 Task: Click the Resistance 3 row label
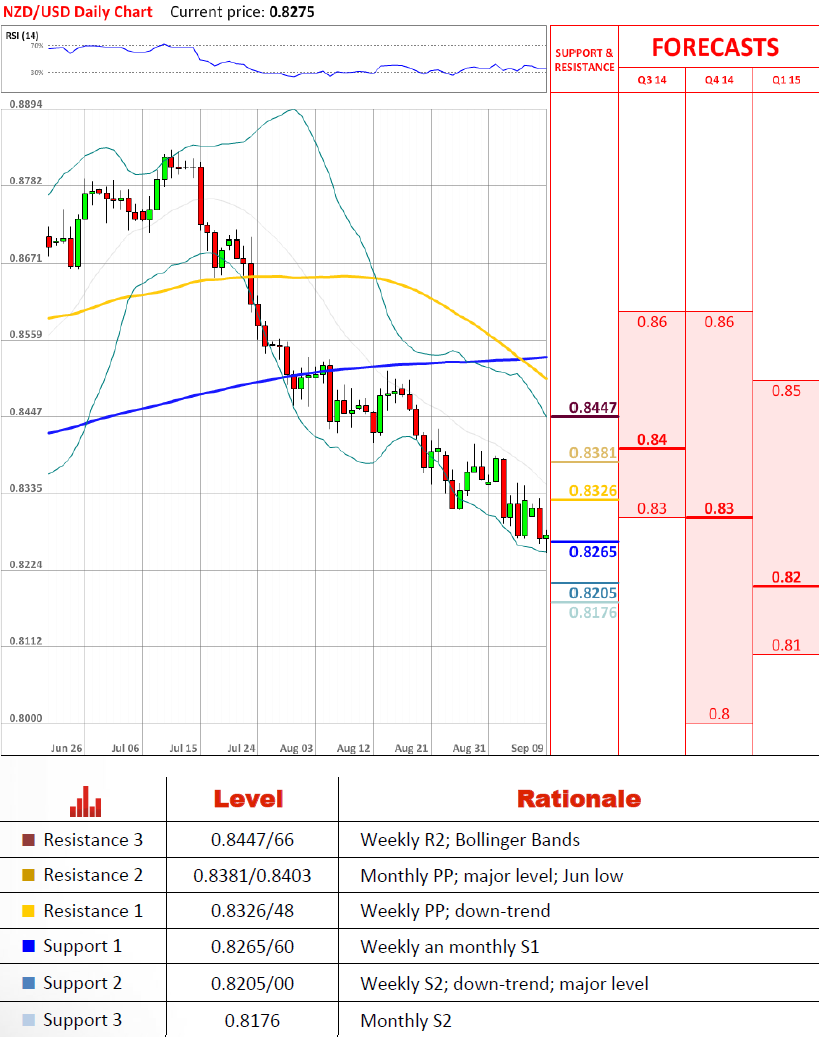coord(93,840)
